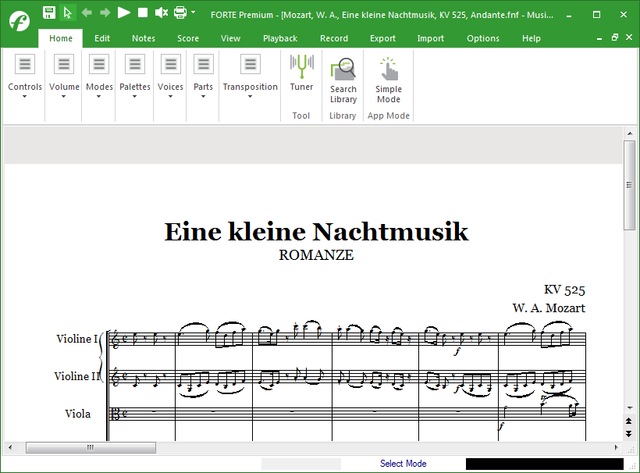Click the Save icon in quick access toolbar

point(49,13)
